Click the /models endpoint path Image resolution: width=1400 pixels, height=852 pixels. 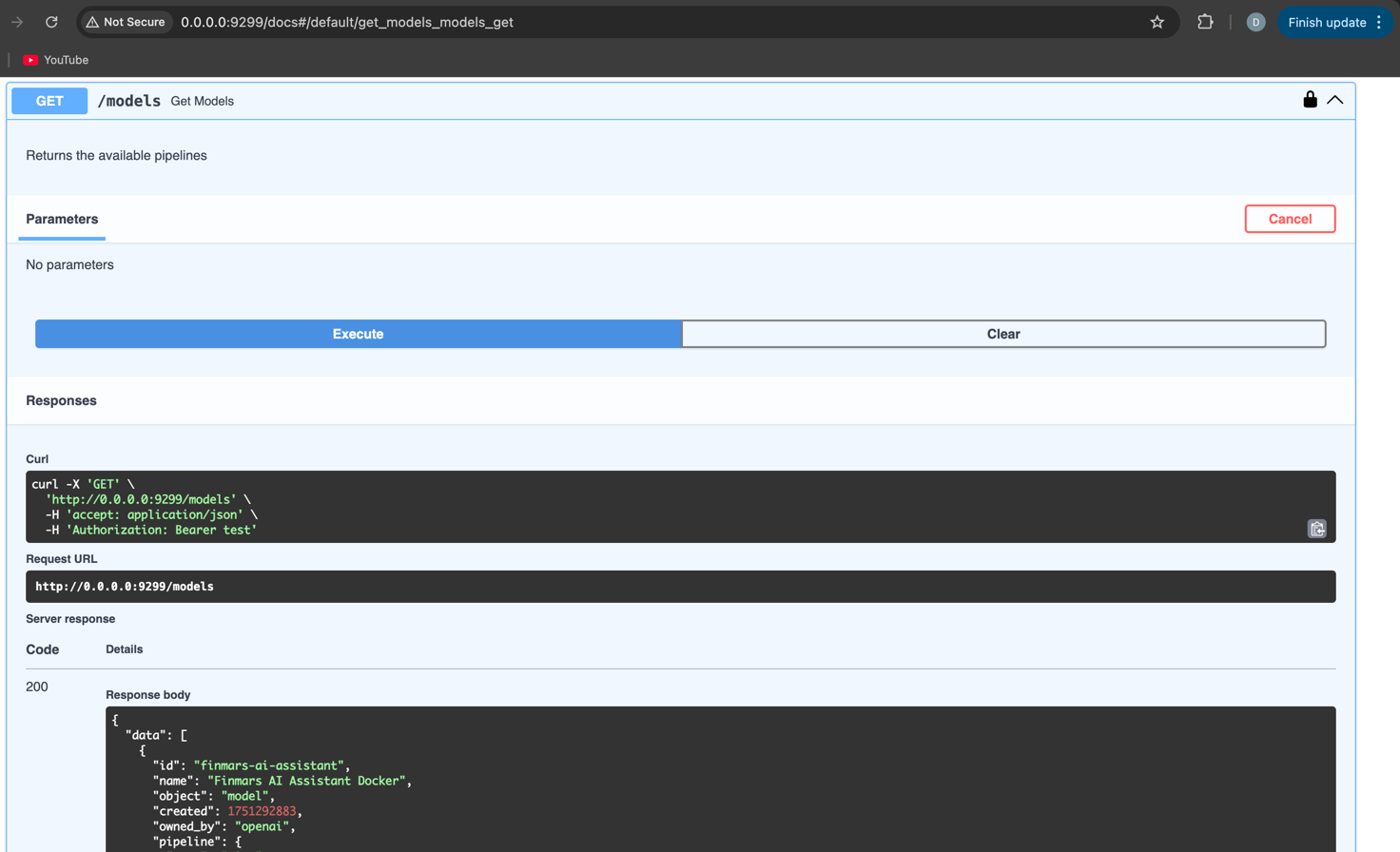(x=129, y=101)
